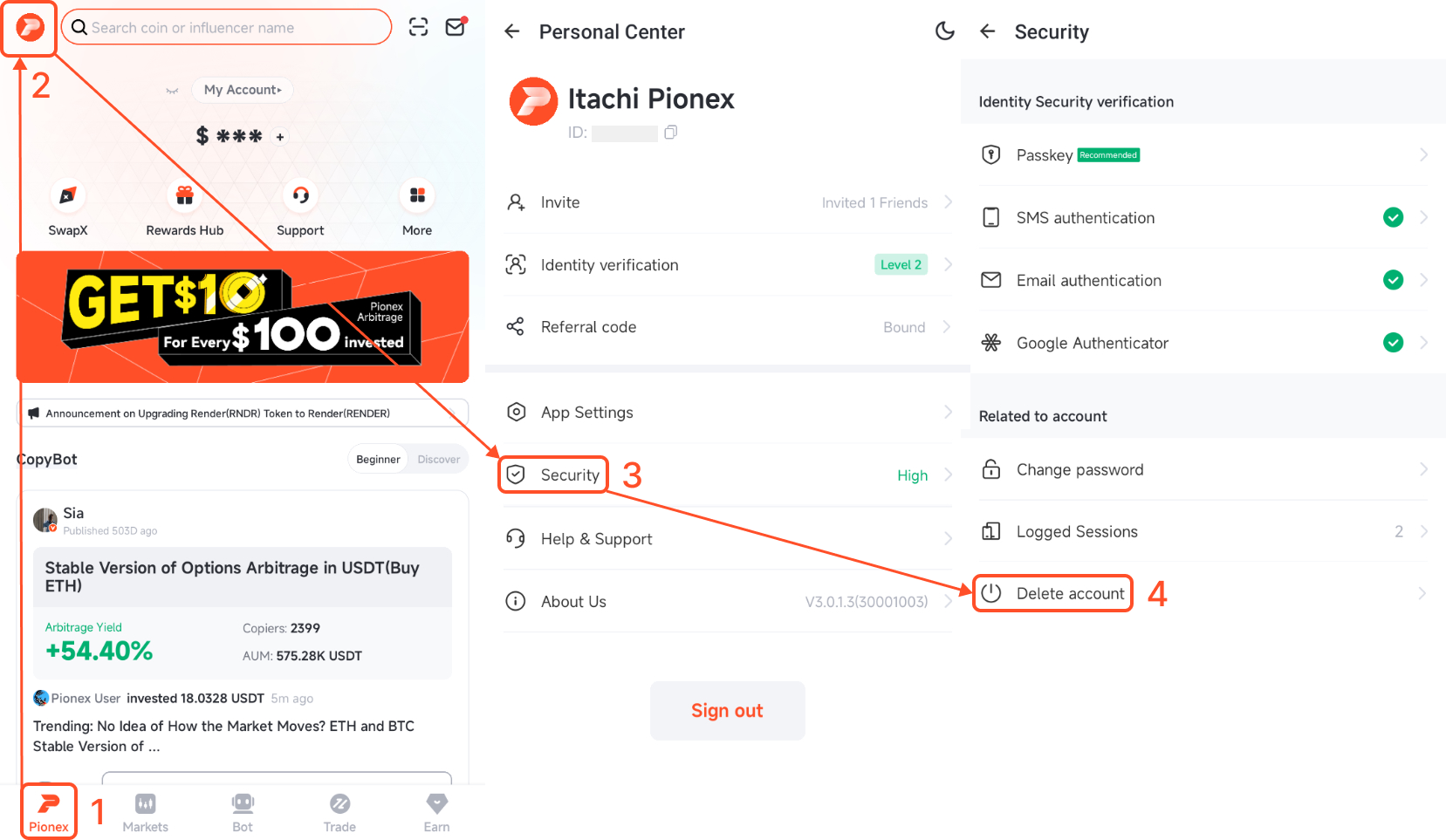The image size is (1446, 840).
Task: Expand App Settings chevron
Action: tap(948, 413)
